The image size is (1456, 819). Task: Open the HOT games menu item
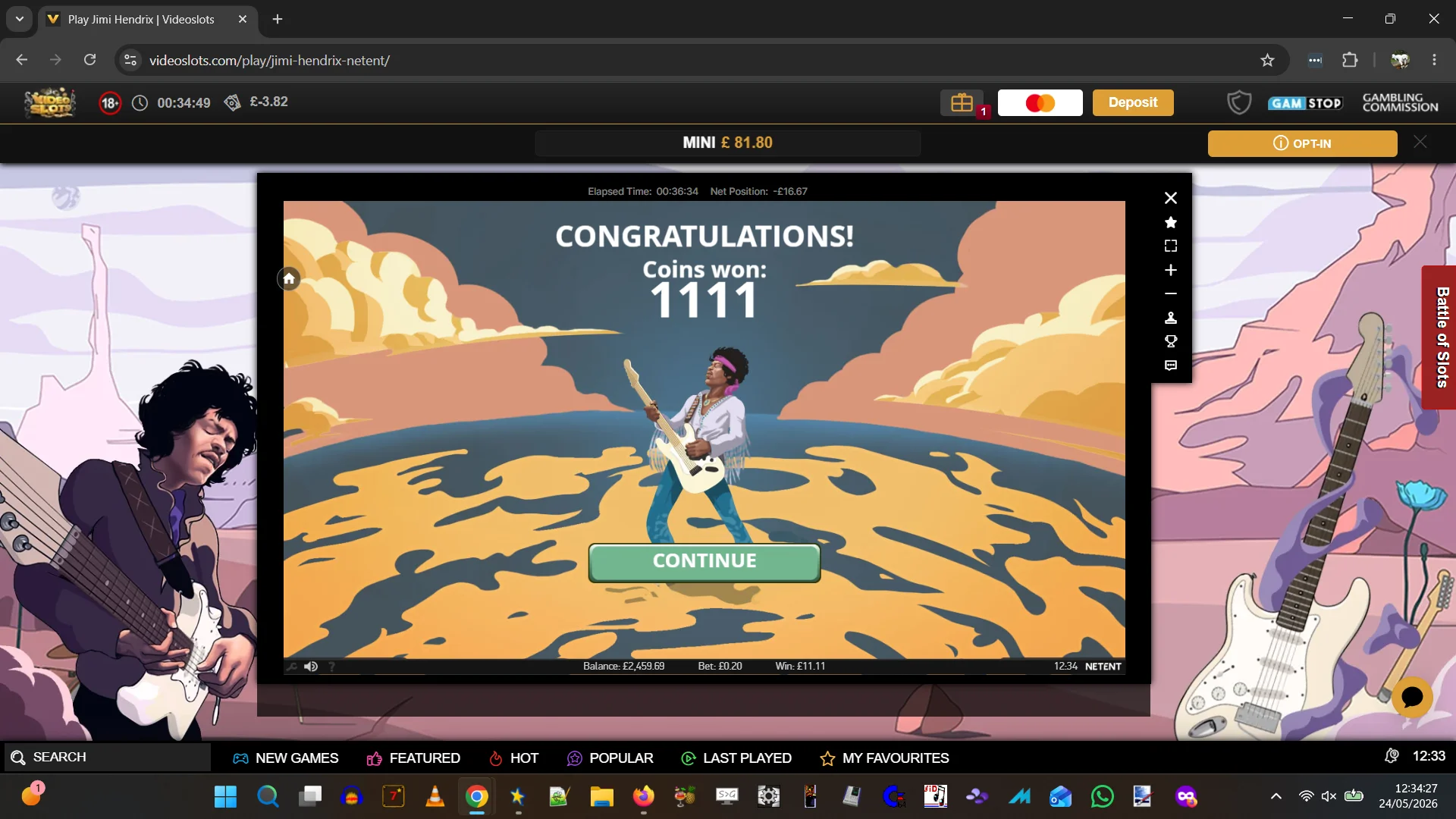pos(513,758)
